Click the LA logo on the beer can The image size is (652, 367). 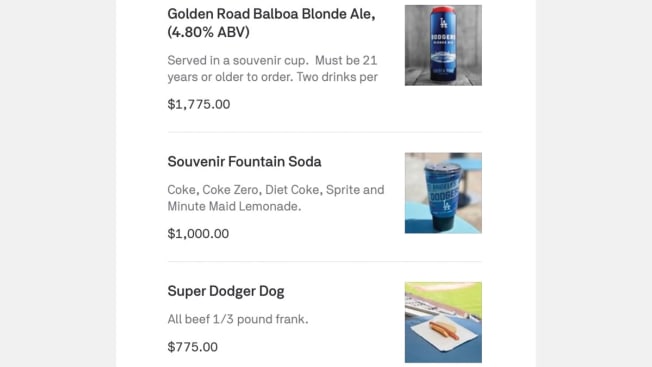444,23
